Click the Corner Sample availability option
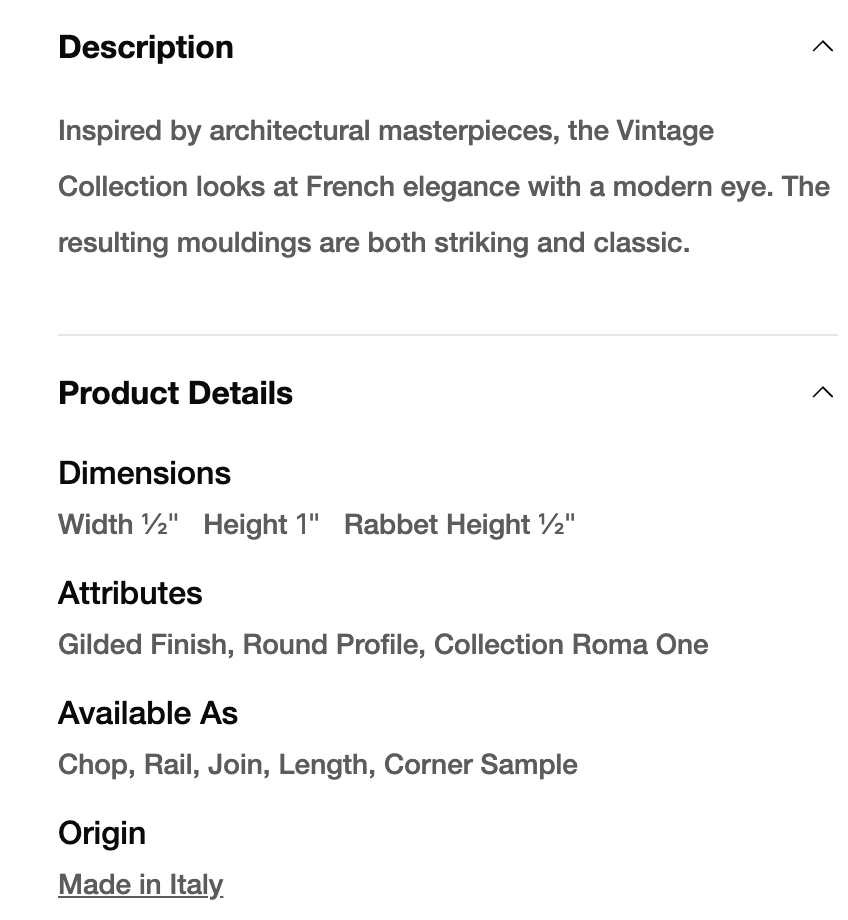Image resolution: width=848 pixels, height=920 pixels. [480, 764]
